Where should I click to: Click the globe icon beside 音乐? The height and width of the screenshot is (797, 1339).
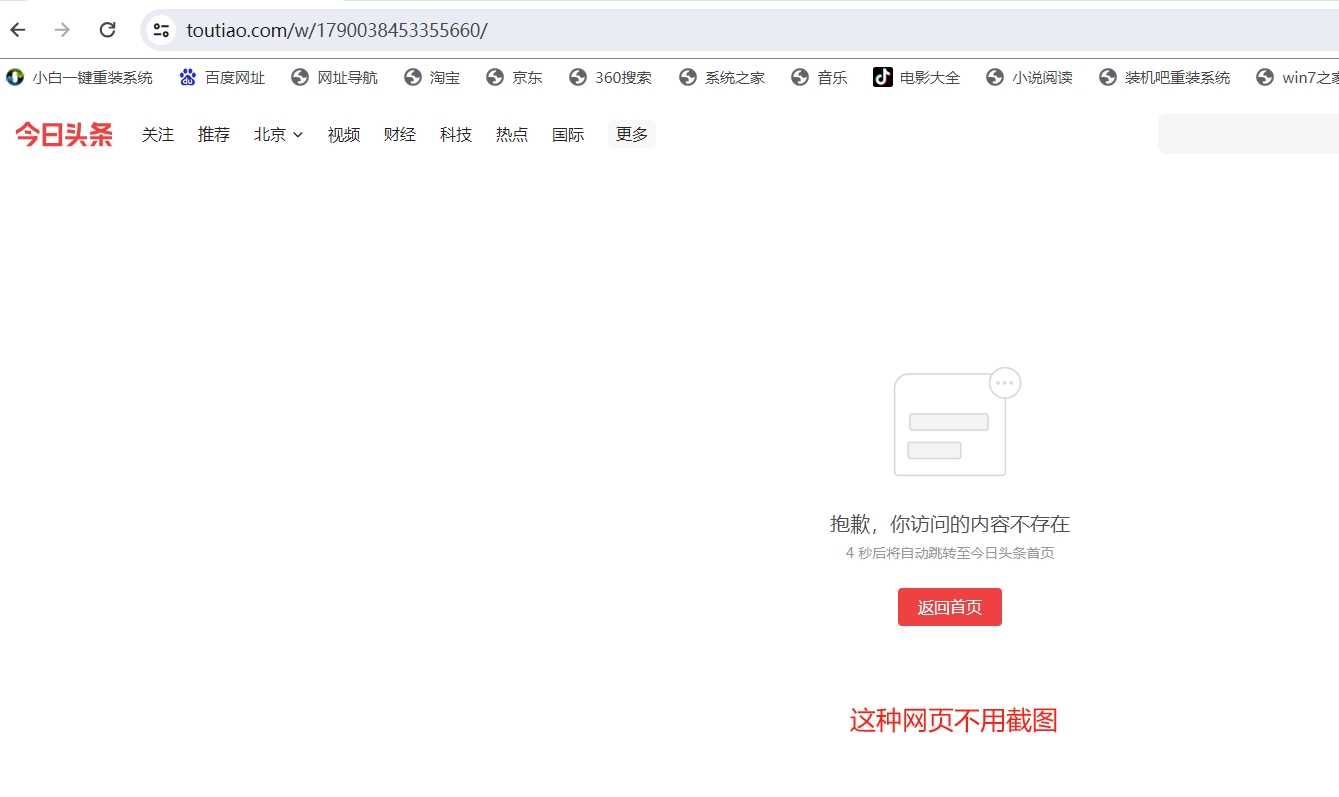[800, 77]
